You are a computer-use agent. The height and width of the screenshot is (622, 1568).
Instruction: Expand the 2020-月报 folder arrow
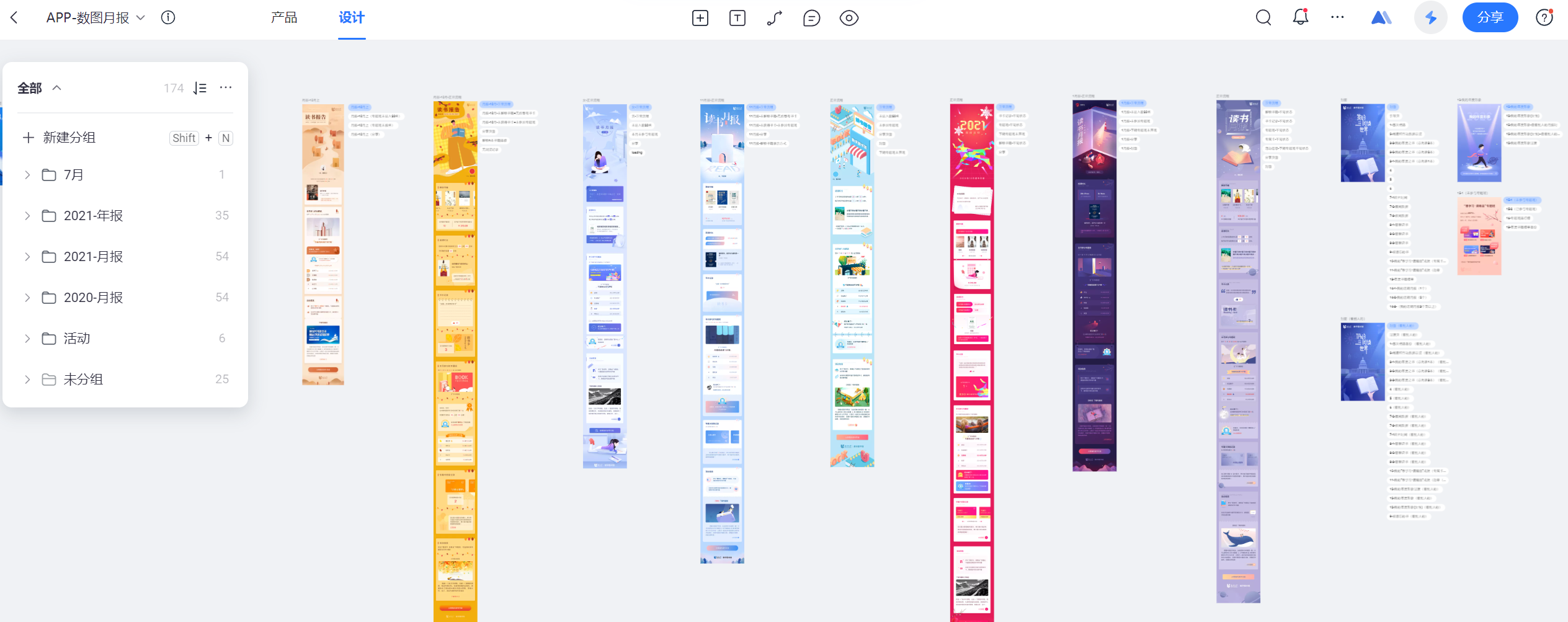tap(27, 298)
